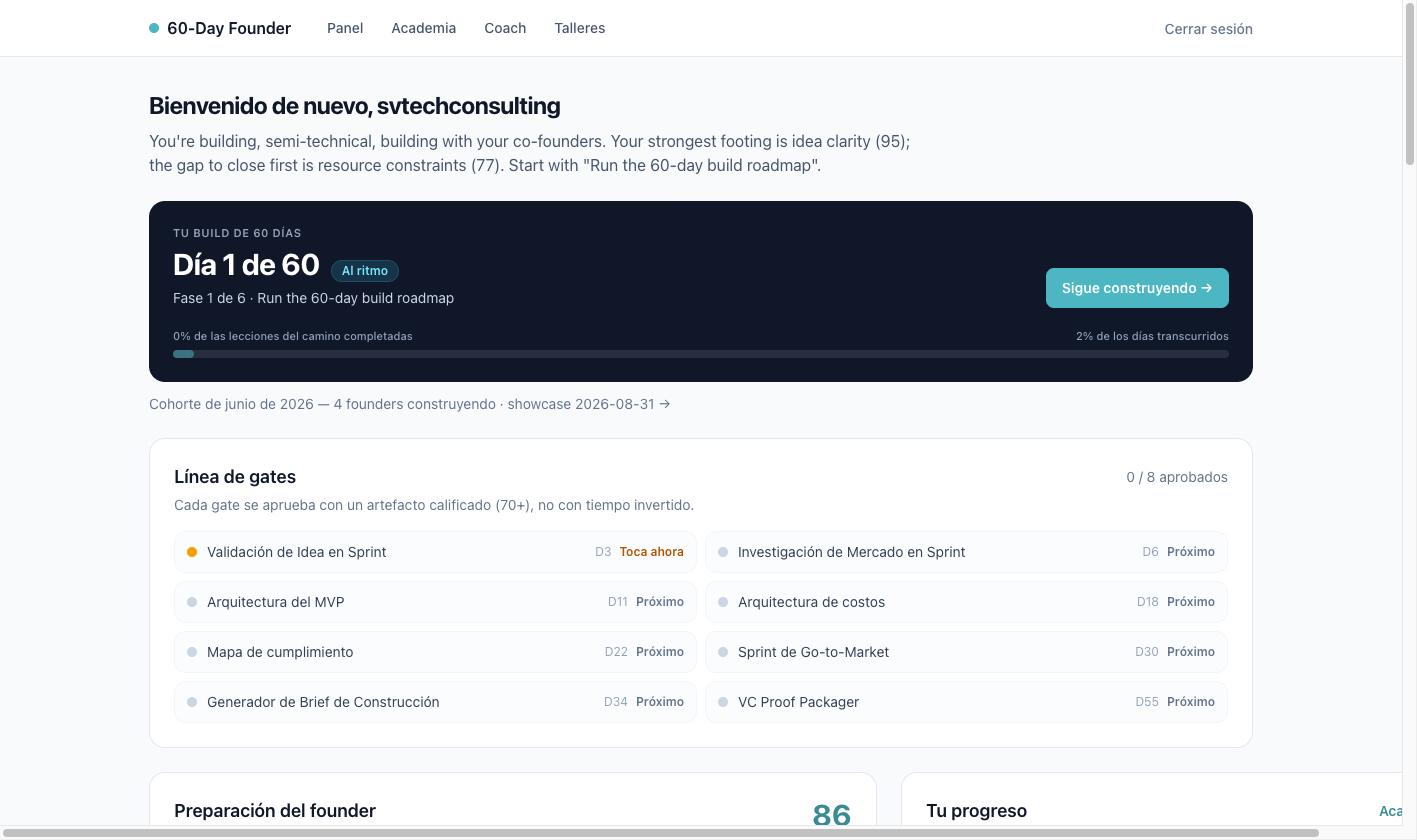This screenshot has height=840, width=1417.
Task: Click the teal dot beside 60-Day Founder
Action: pyautogui.click(x=154, y=28)
